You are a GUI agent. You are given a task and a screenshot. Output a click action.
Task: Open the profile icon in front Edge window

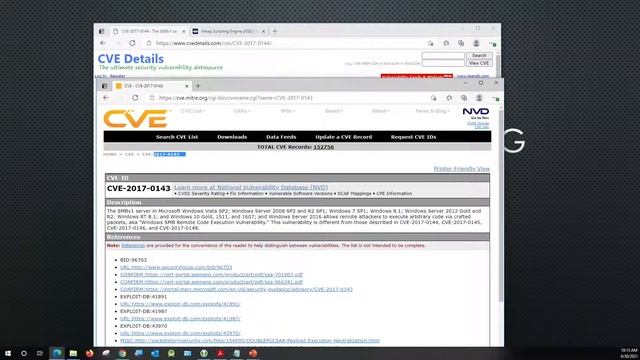point(479,98)
